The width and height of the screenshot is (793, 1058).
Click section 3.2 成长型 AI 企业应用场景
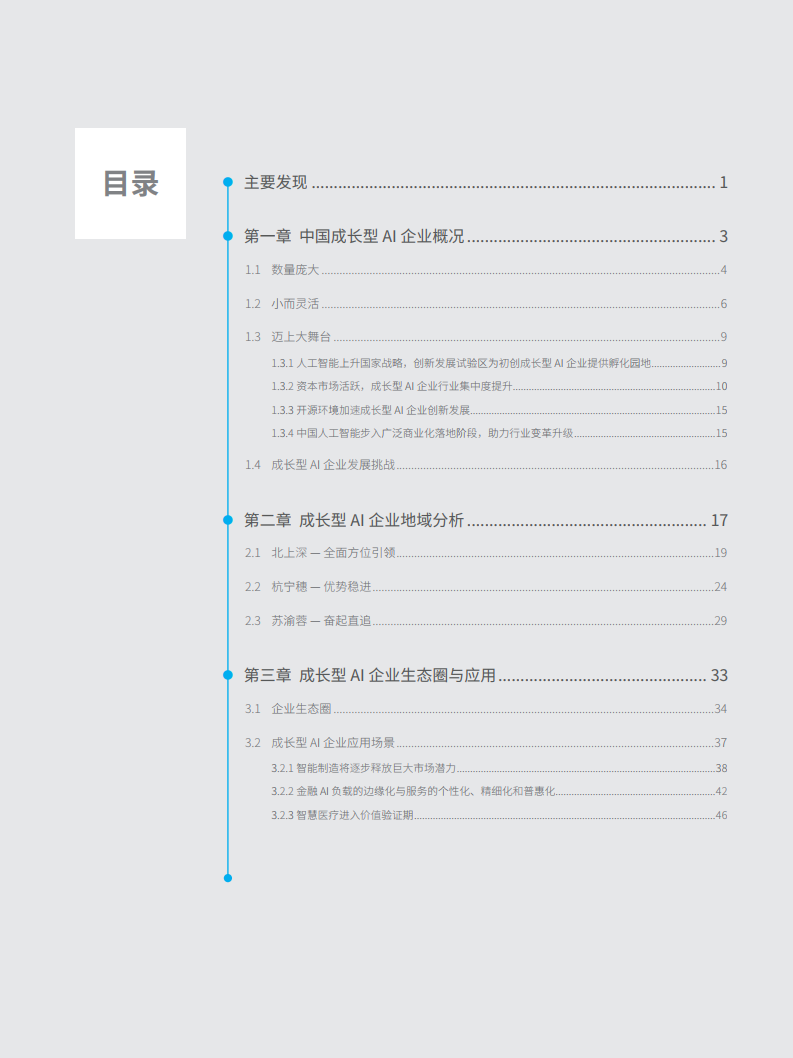(x=333, y=743)
